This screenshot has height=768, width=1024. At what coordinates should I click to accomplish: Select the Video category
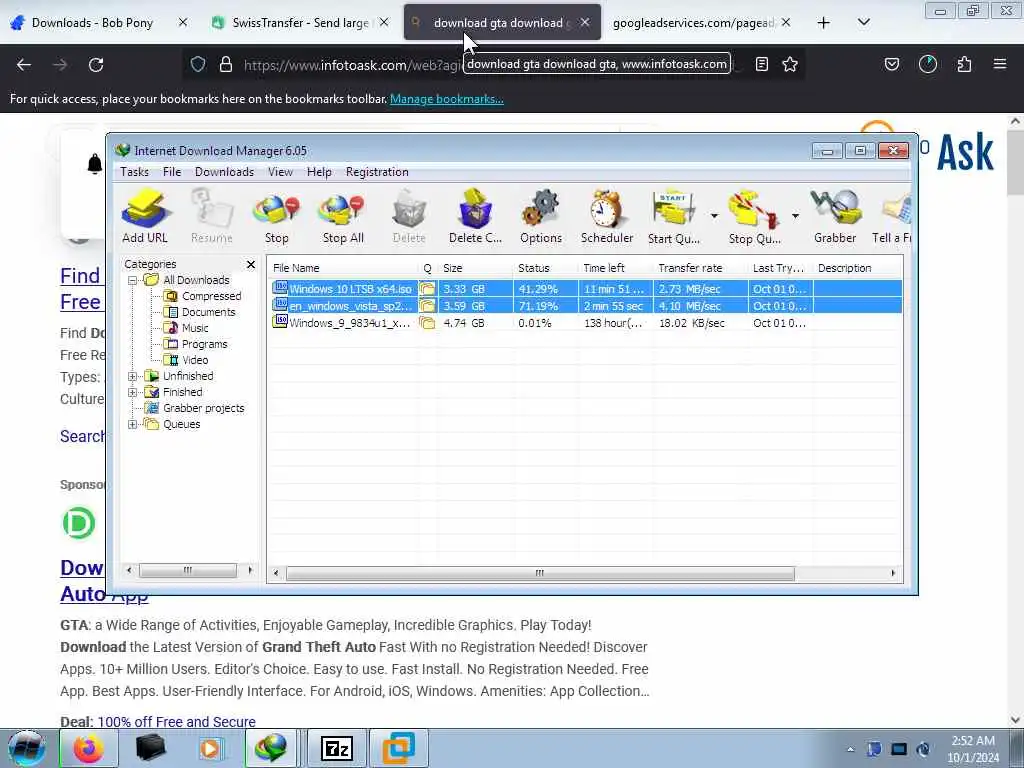195,360
